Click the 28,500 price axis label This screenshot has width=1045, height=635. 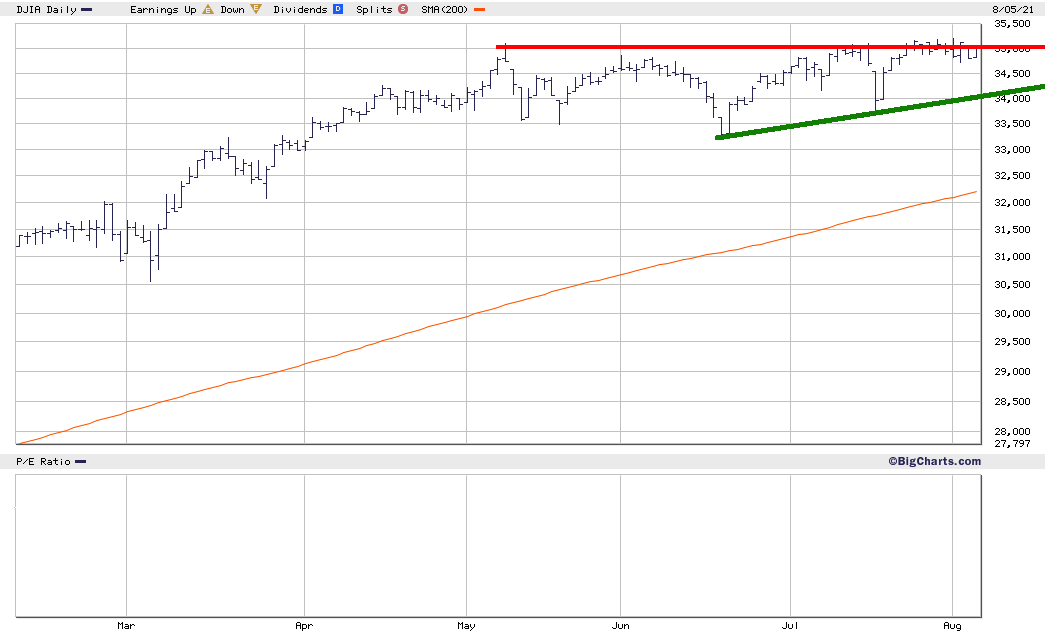[x=1012, y=401]
